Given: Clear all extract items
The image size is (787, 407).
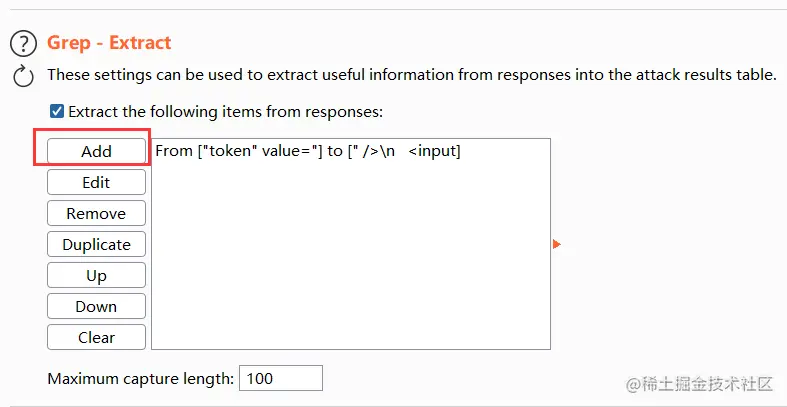Looking at the screenshot, I should 96,337.
